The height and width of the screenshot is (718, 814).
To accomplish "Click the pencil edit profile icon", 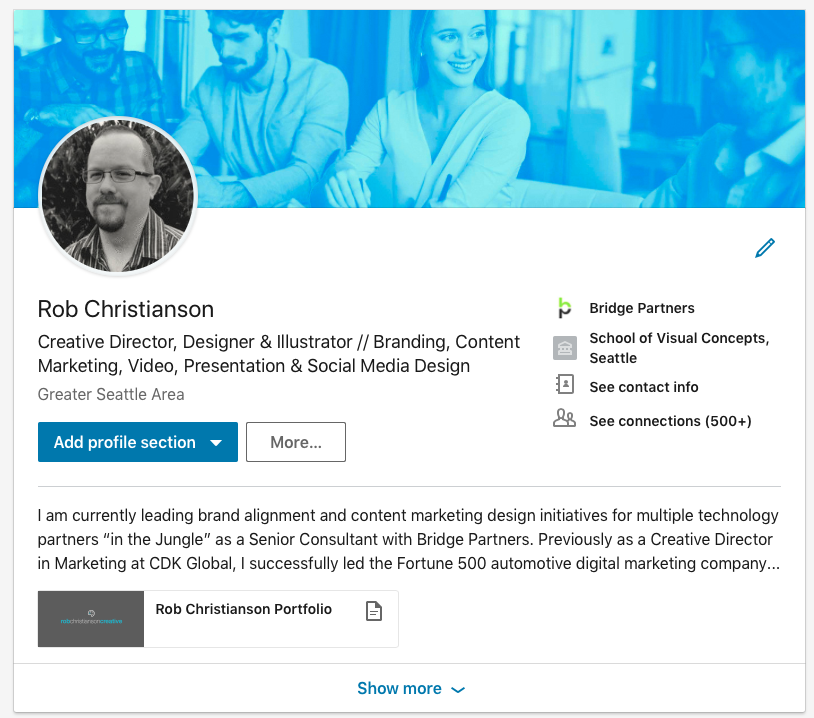I will pyautogui.click(x=765, y=247).
